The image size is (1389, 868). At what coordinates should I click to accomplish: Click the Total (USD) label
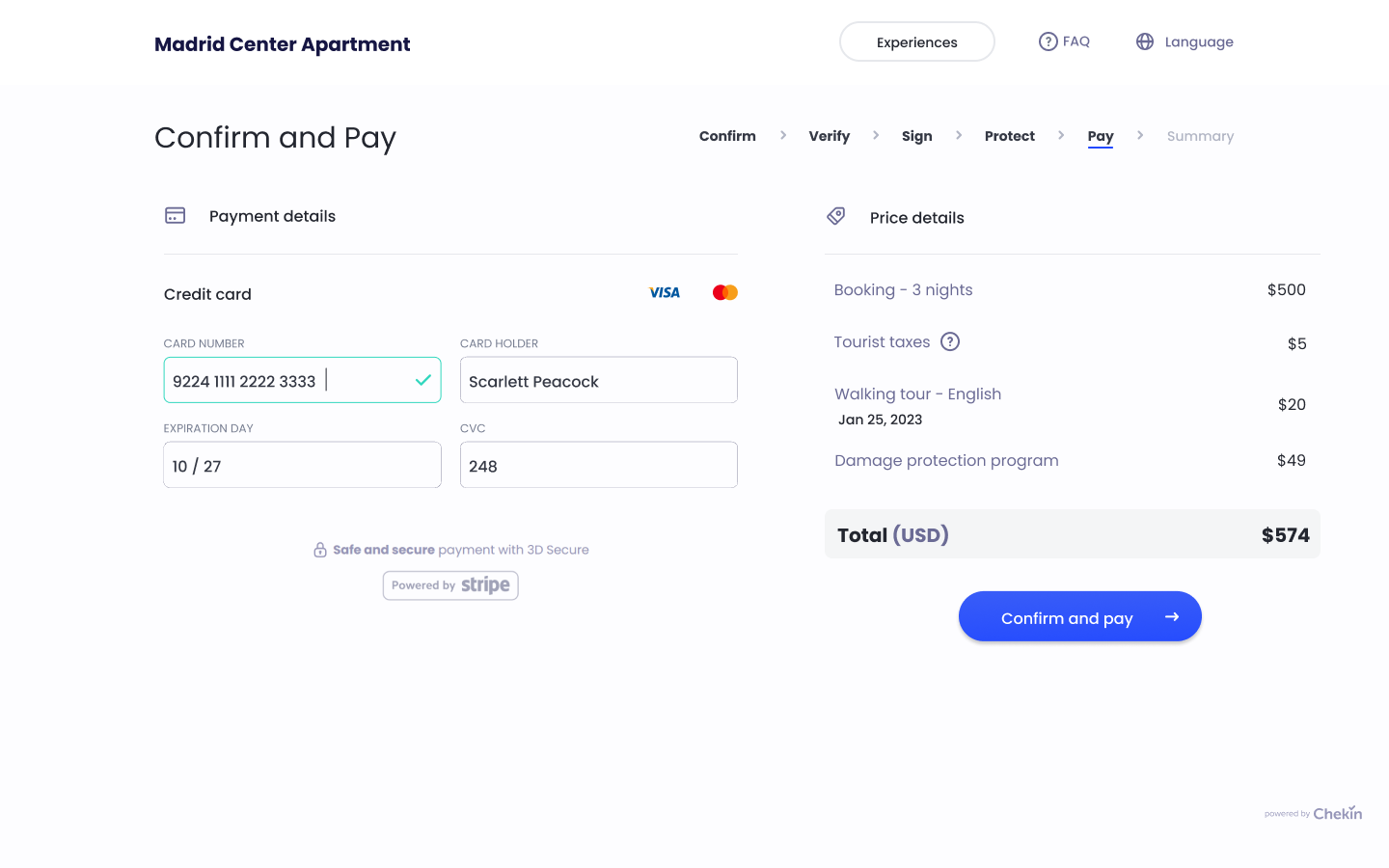(x=893, y=535)
